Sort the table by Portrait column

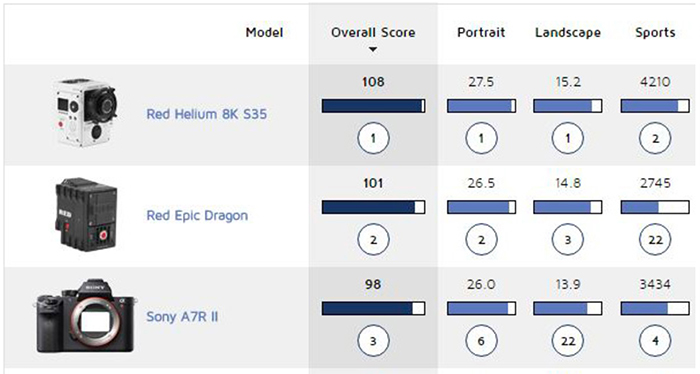[481, 33]
